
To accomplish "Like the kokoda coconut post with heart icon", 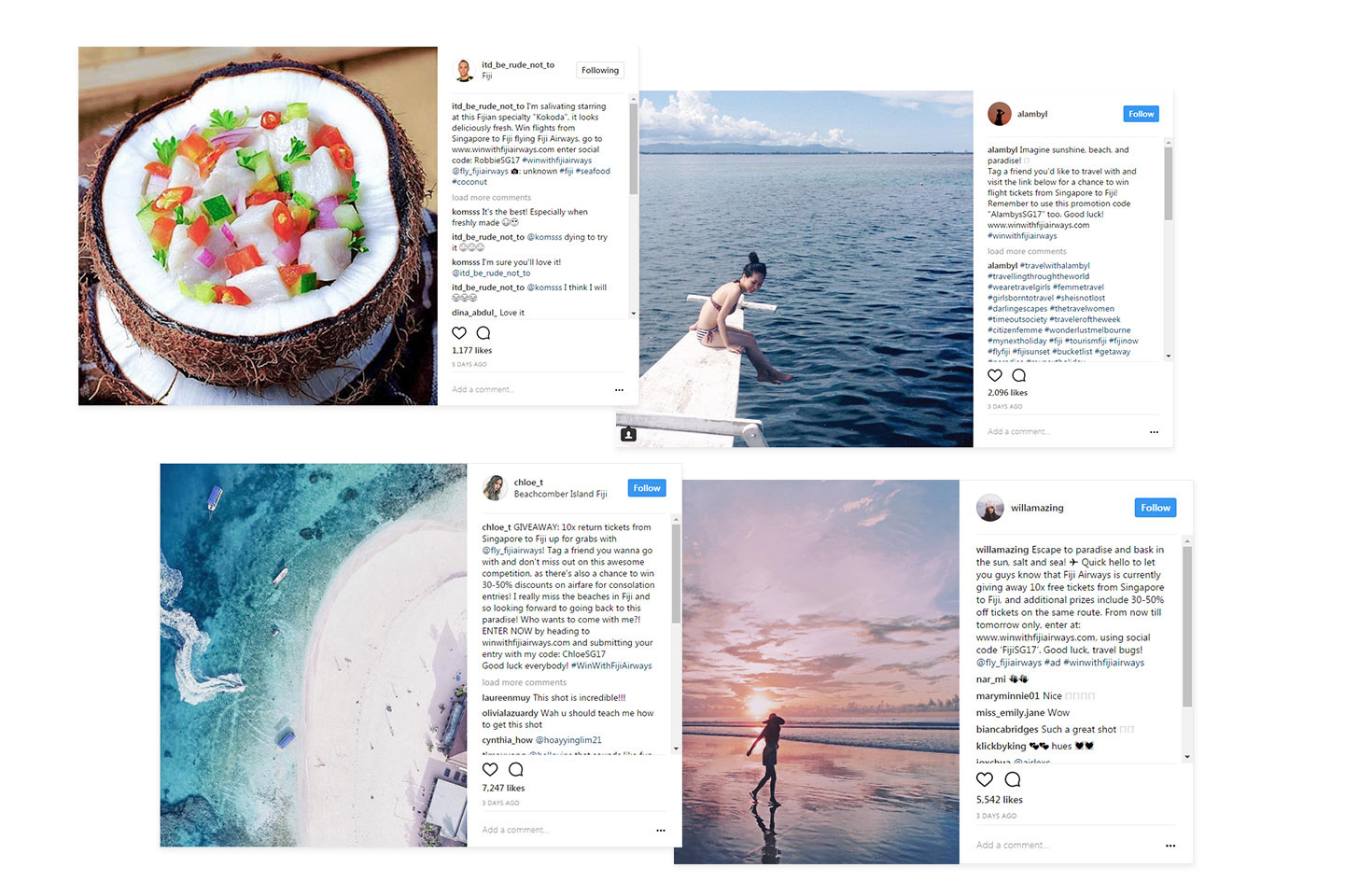I will pyautogui.click(x=459, y=333).
